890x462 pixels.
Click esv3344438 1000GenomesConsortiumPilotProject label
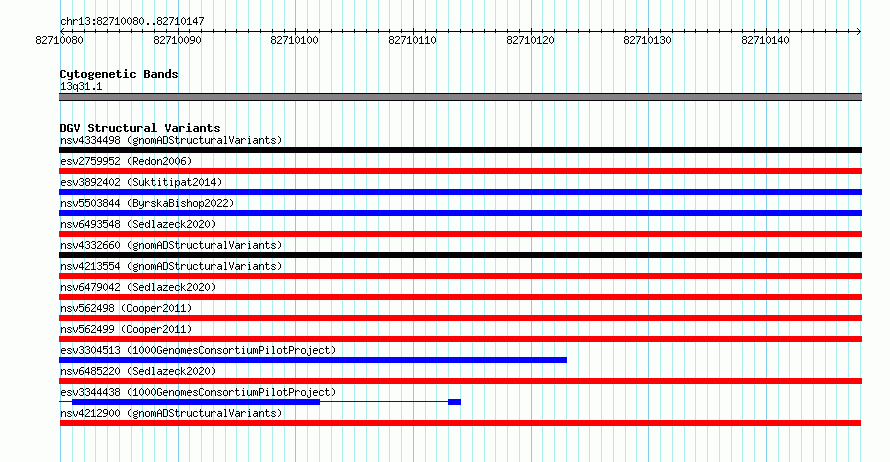(198, 392)
